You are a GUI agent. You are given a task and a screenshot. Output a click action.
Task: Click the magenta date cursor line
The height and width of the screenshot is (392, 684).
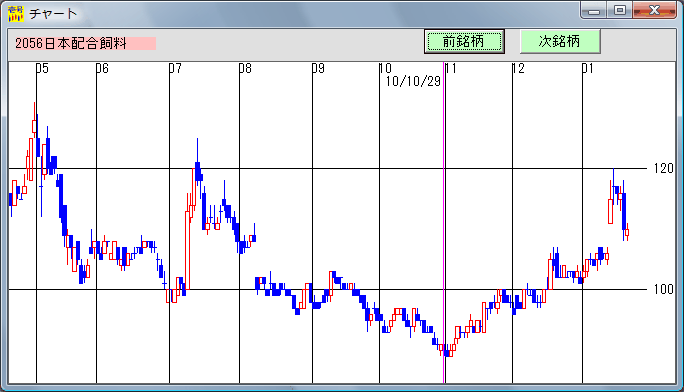444,222
